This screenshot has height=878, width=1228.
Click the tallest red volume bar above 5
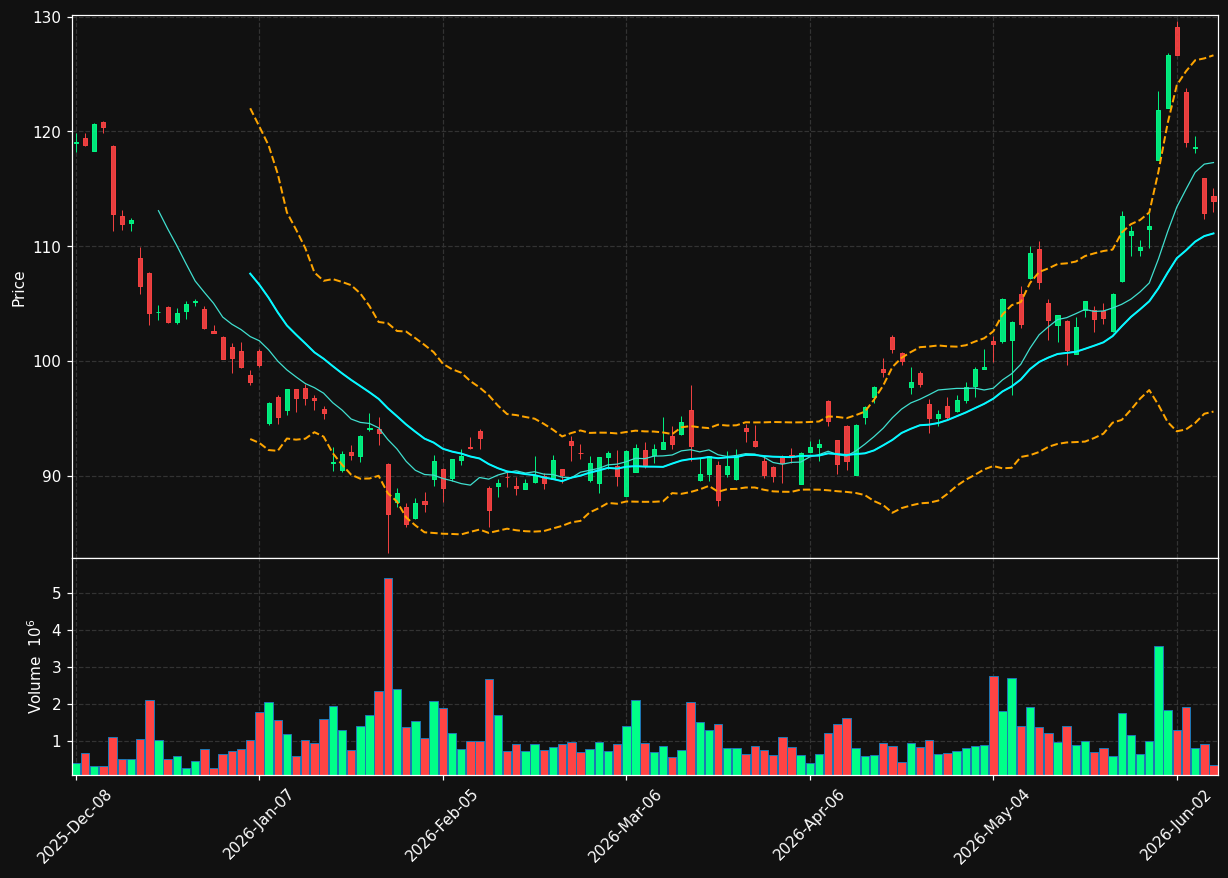coord(388,676)
